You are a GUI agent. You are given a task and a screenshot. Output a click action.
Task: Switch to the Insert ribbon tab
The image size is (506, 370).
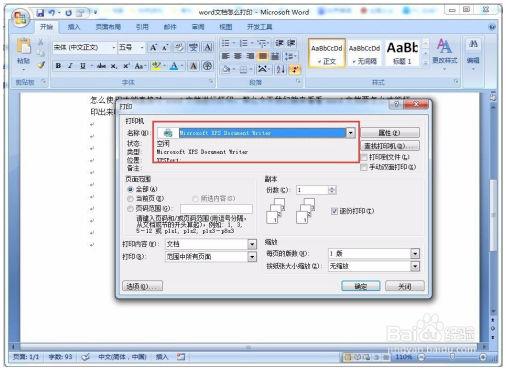pyautogui.click(x=74, y=27)
